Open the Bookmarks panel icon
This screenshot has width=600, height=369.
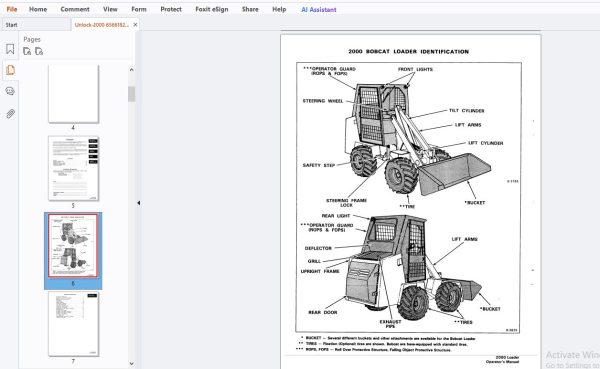(10, 49)
